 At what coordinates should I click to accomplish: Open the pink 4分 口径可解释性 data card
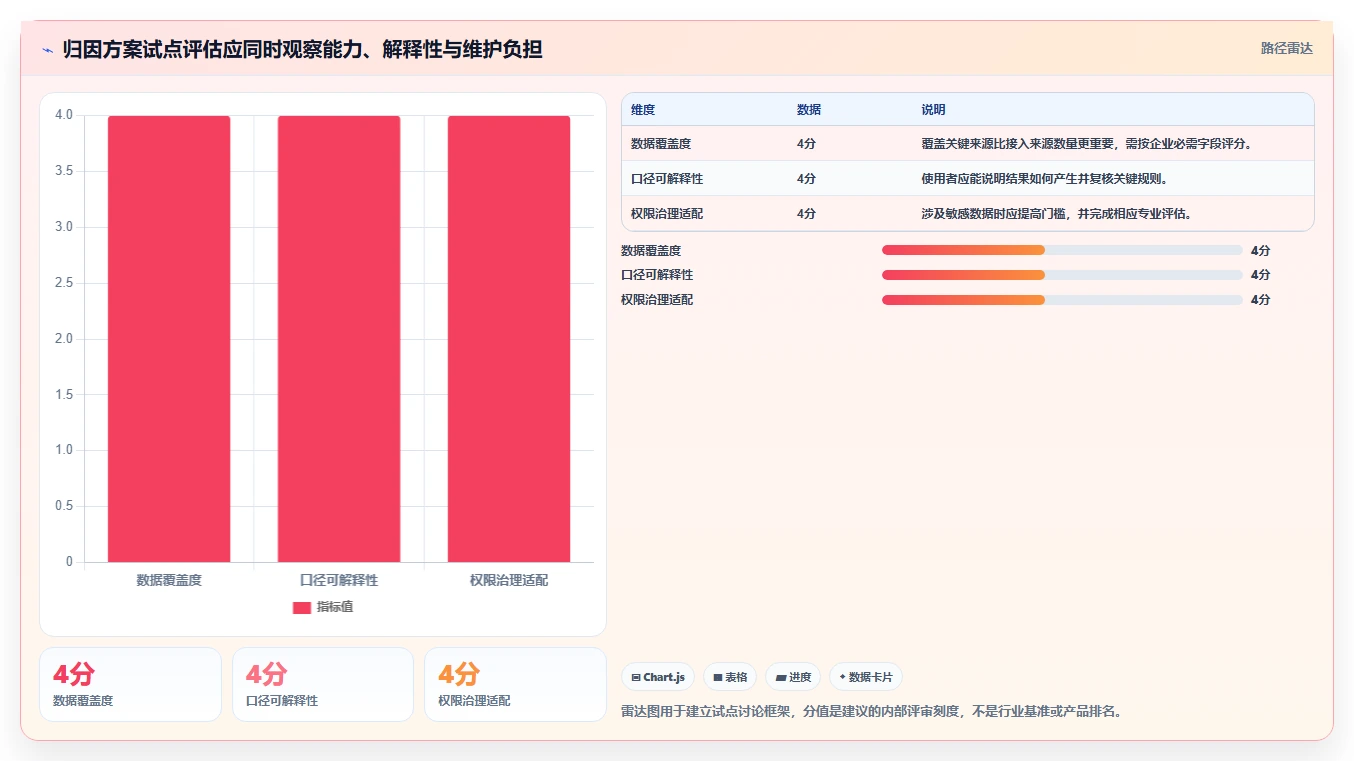(323, 684)
